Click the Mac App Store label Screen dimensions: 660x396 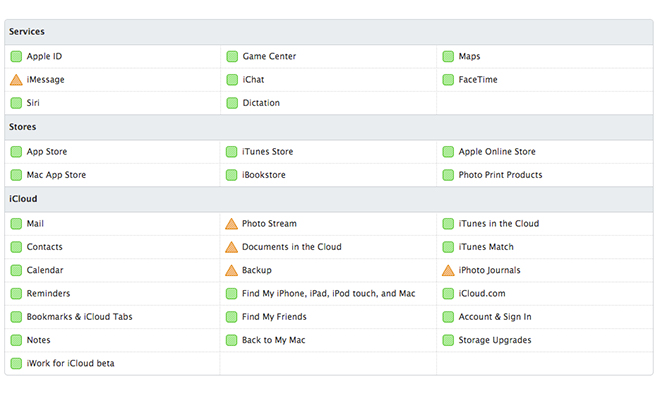click(x=56, y=175)
